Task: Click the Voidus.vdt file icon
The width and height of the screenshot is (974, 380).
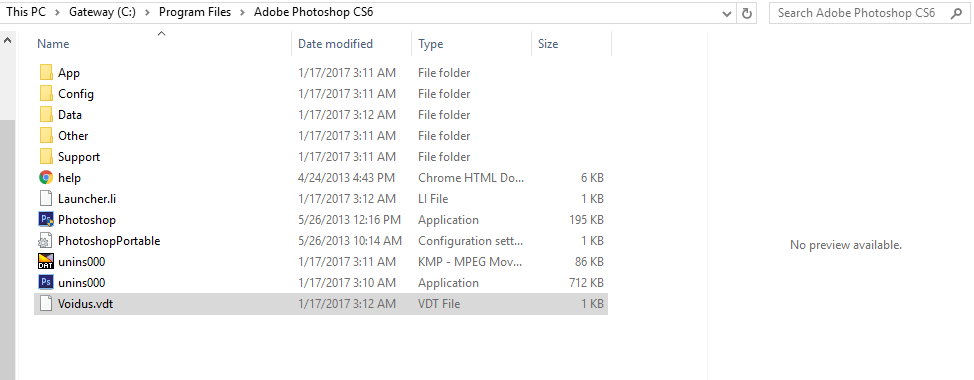Action: [46, 304]
